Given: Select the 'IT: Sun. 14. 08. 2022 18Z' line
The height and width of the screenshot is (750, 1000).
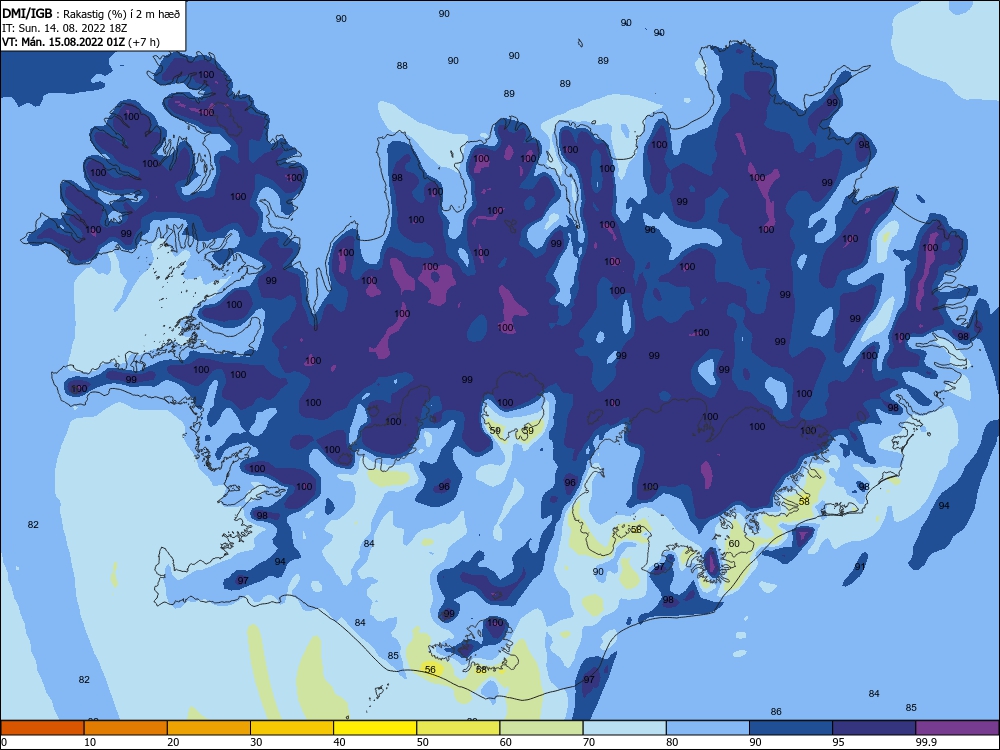Looking at the screenshot, I should coord(65,28).
